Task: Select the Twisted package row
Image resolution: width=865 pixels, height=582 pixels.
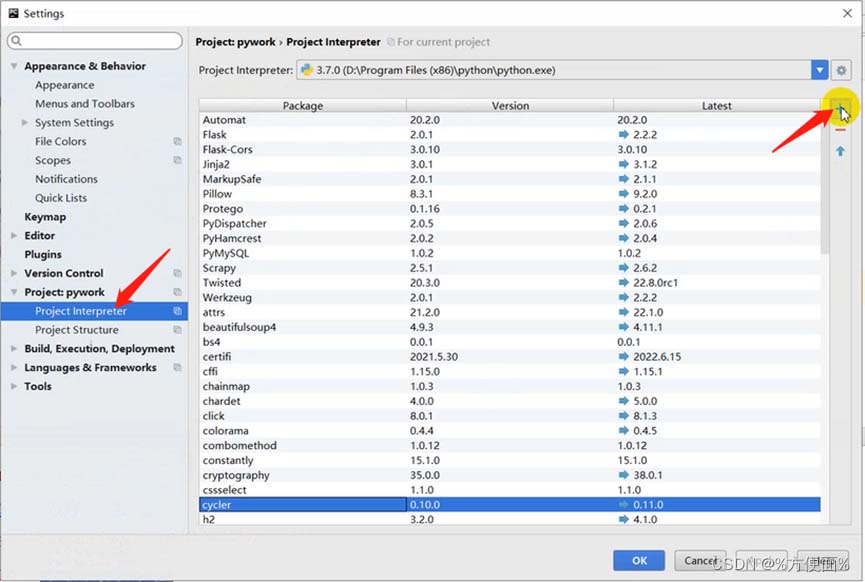Action: pos(510,282)
